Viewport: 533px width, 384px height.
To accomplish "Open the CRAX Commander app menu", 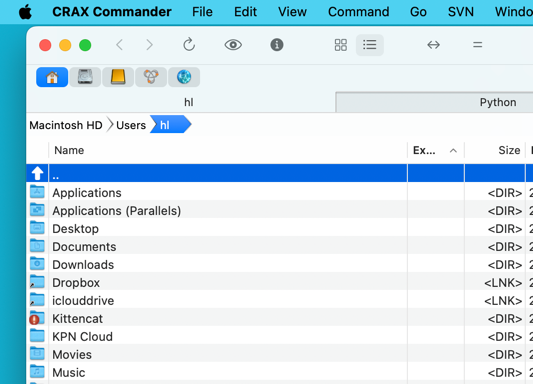I will [x=111, y=12].
